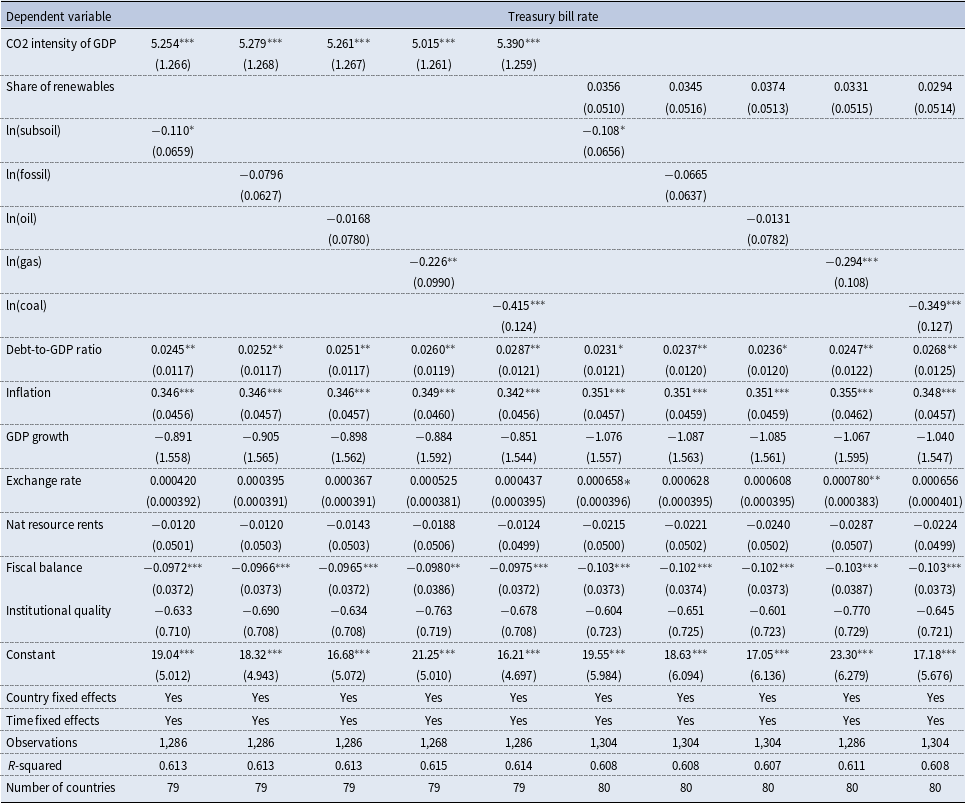Viewport: 965px width, 803px height.
Task: Click the ln(coal) coefficient −0.415***
Action: click(518, 305)
